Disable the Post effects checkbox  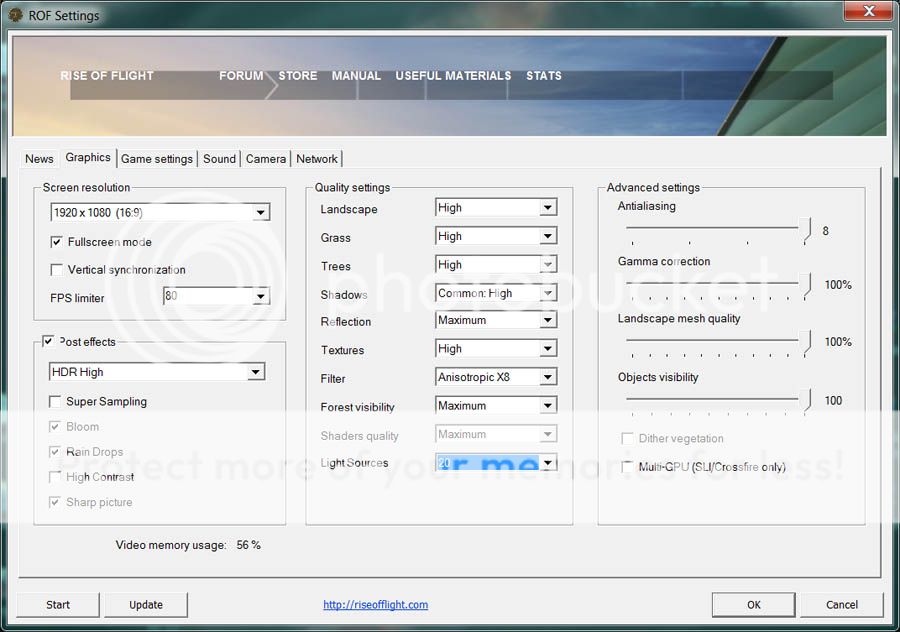[49, 342]
